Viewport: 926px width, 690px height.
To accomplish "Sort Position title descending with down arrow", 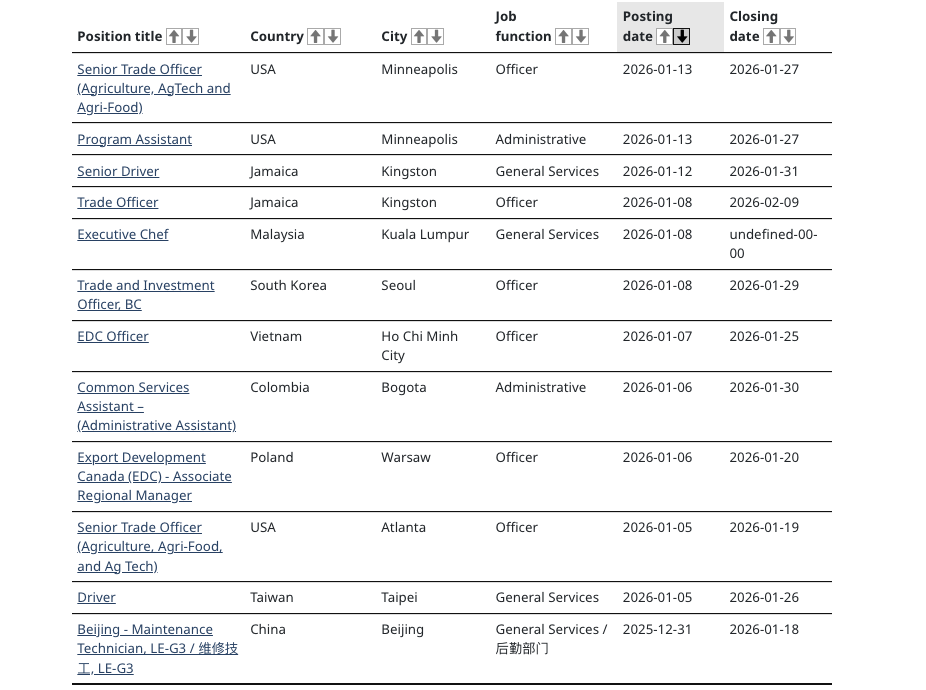I will pyautogui.click(x=188, y=36).
